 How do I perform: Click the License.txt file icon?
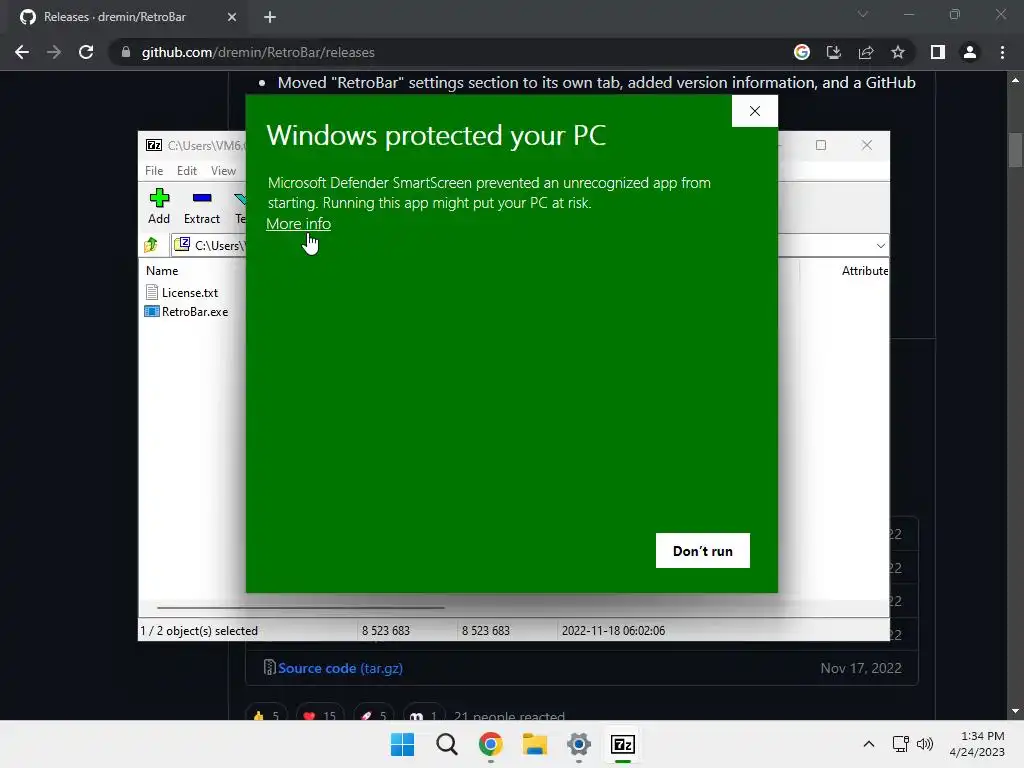(152, 293)
